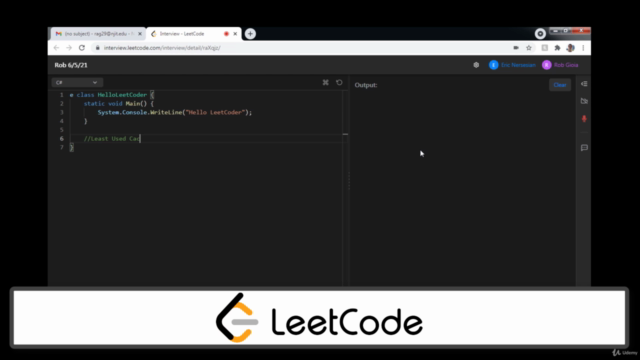This screenshot has height=360, width=640.
Task: Reload the interview page
Action: [82, 48]
